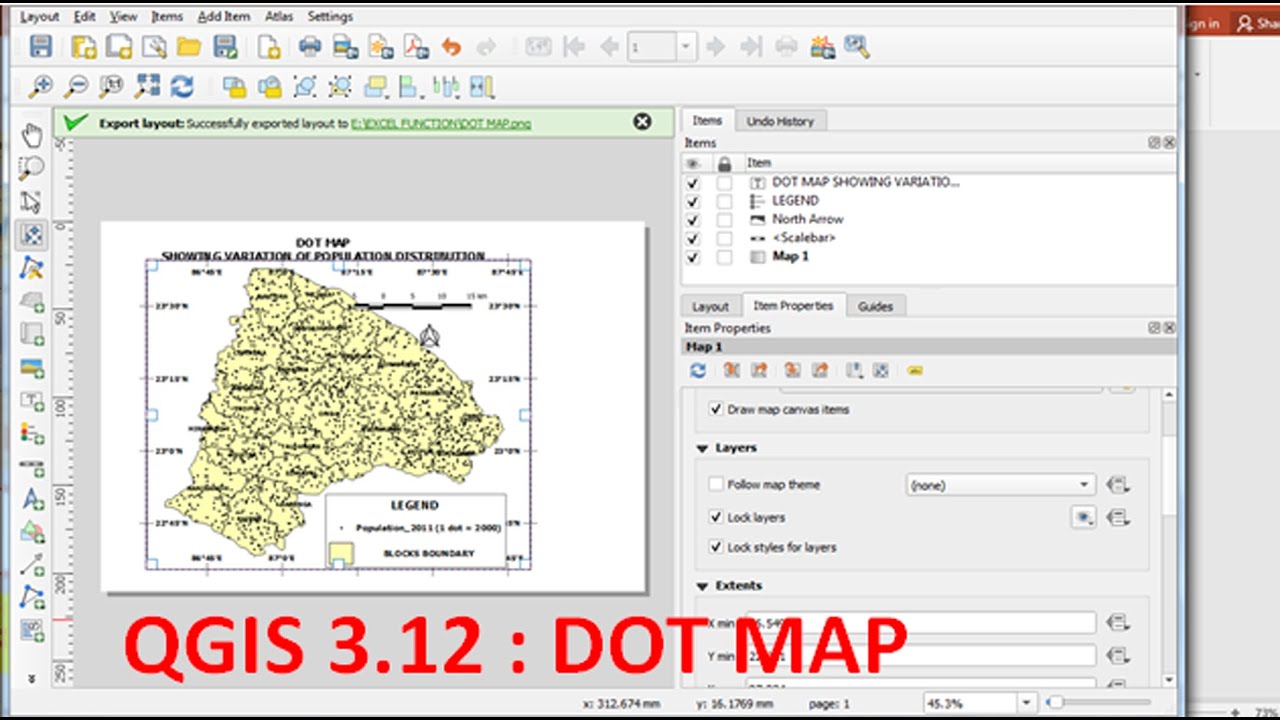Toggle visibility of LEGEND item
Screen dimensions: 1280x720
tap(693, 201)
